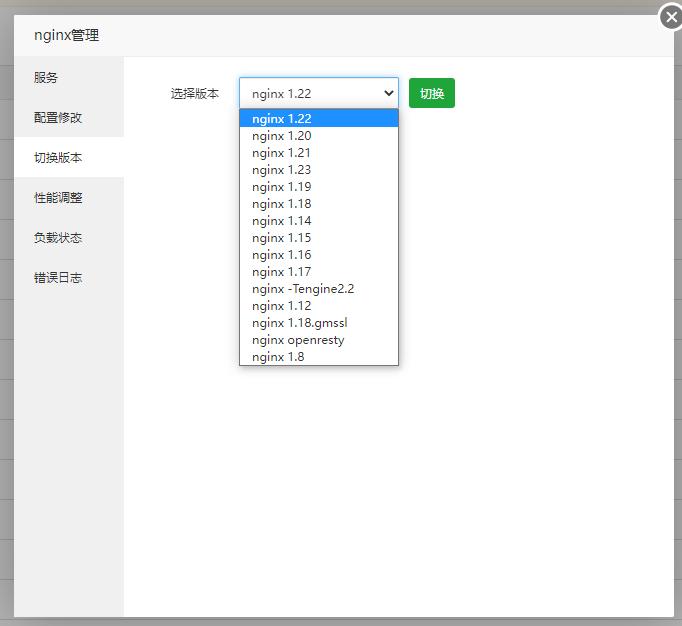Screen dimensions: 682x626
Task: Close the nginx管理 dialog
Action: 671,18
